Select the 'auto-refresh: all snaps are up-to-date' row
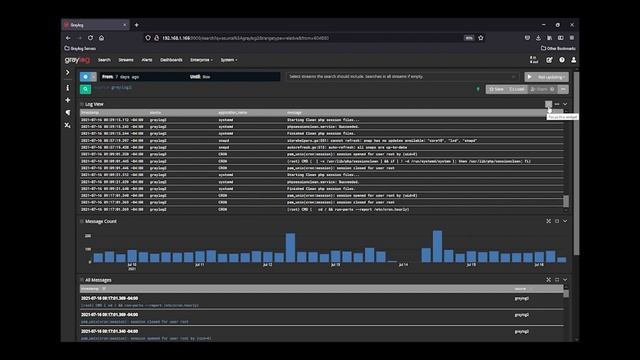This screenshot has height=360, width=640. tap(322, 147)
